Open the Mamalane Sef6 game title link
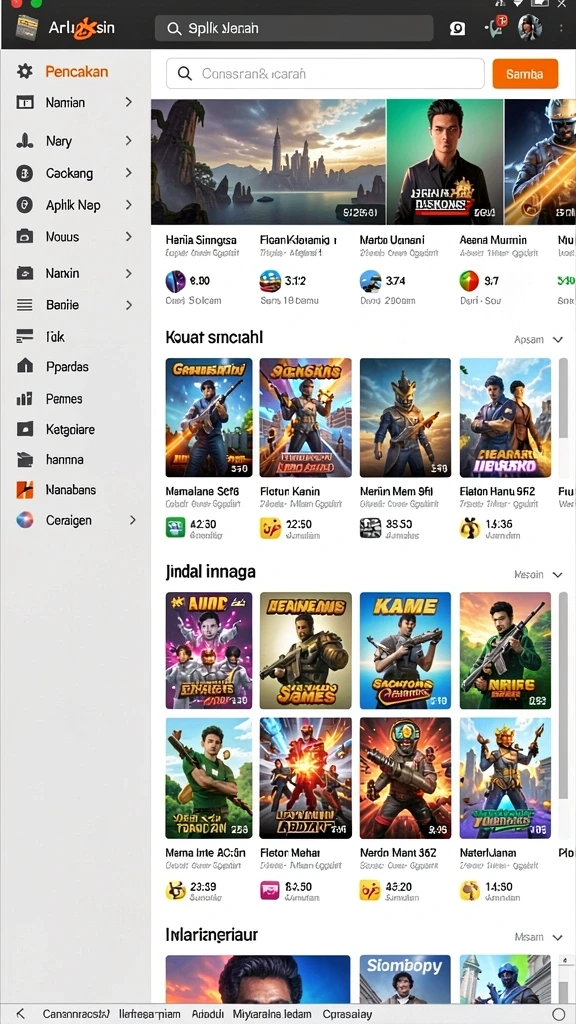The width and height of the screenshot is (576, 1024). point(202,490)
